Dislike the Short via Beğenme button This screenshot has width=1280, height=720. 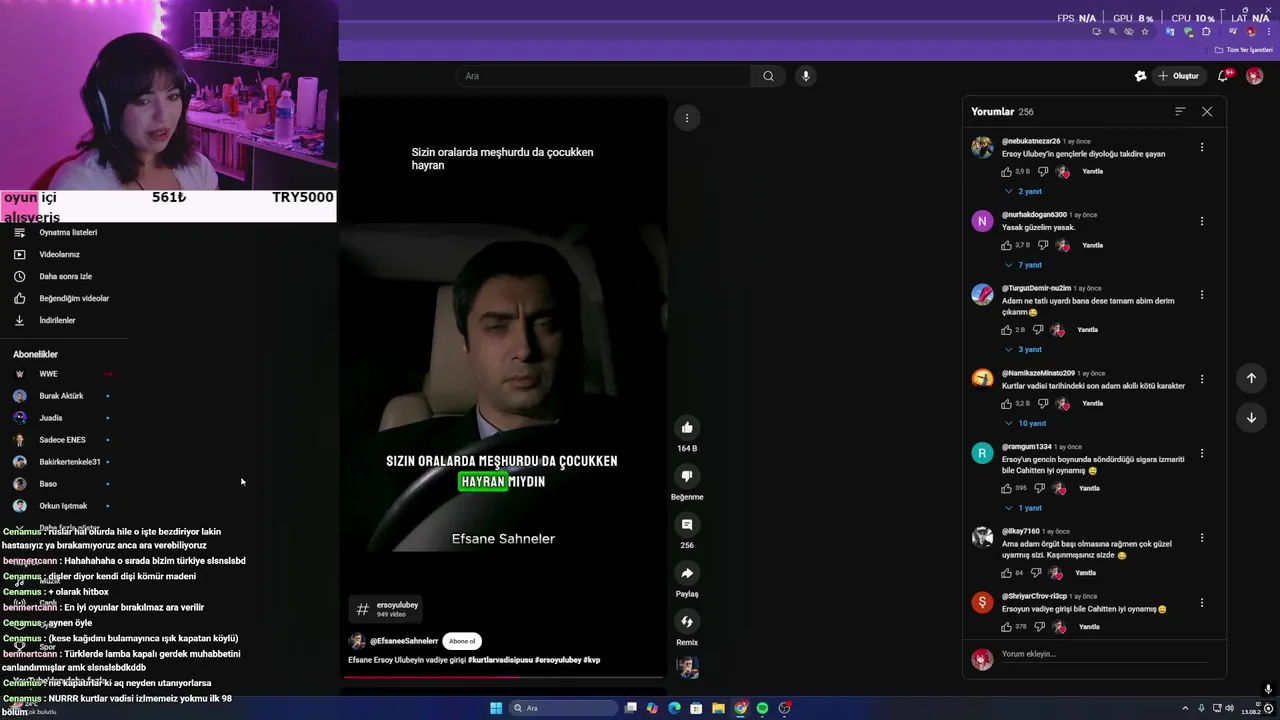pos(687,476)
